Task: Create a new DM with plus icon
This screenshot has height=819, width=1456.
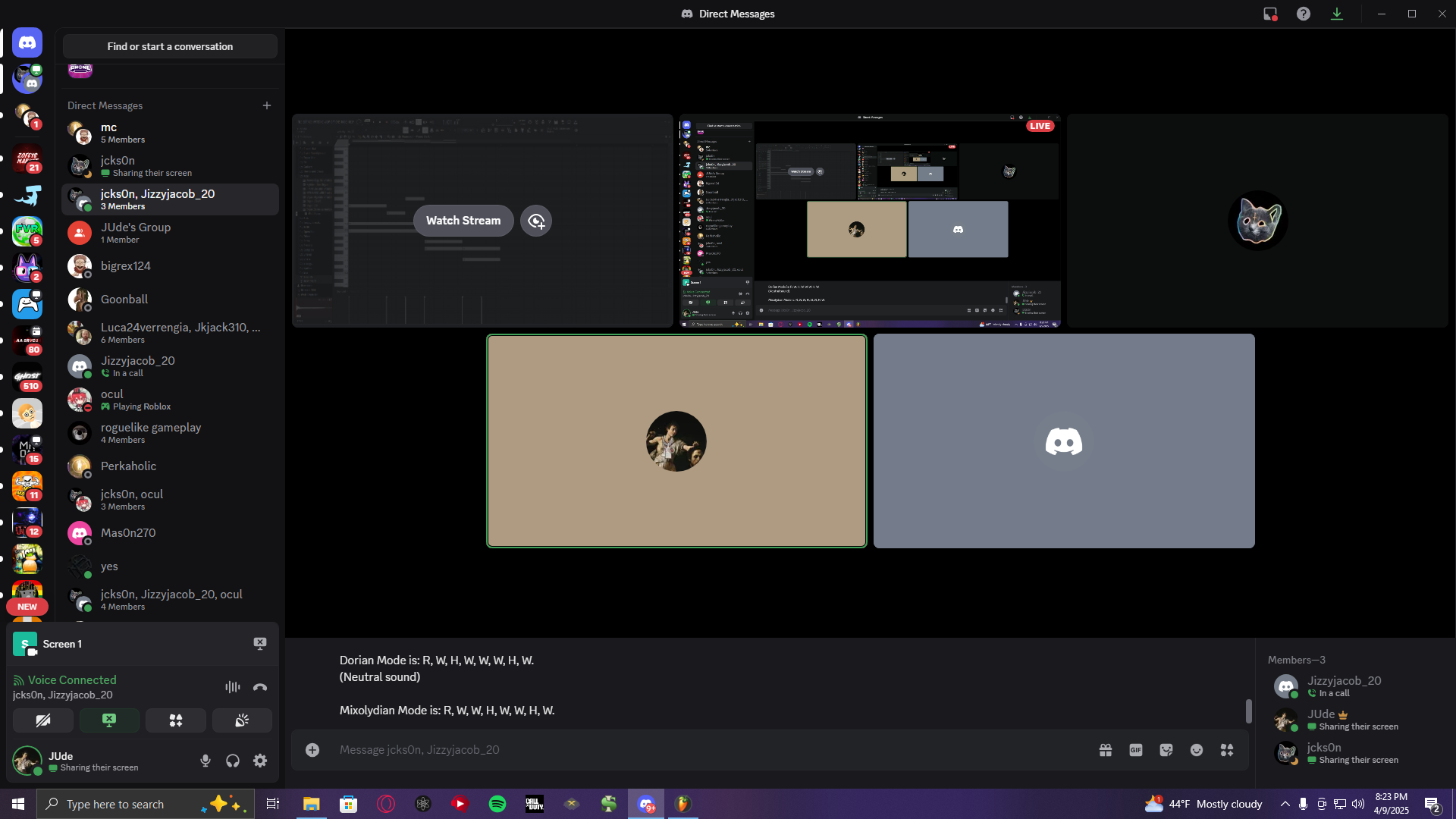Action: (x=267, y=105)
